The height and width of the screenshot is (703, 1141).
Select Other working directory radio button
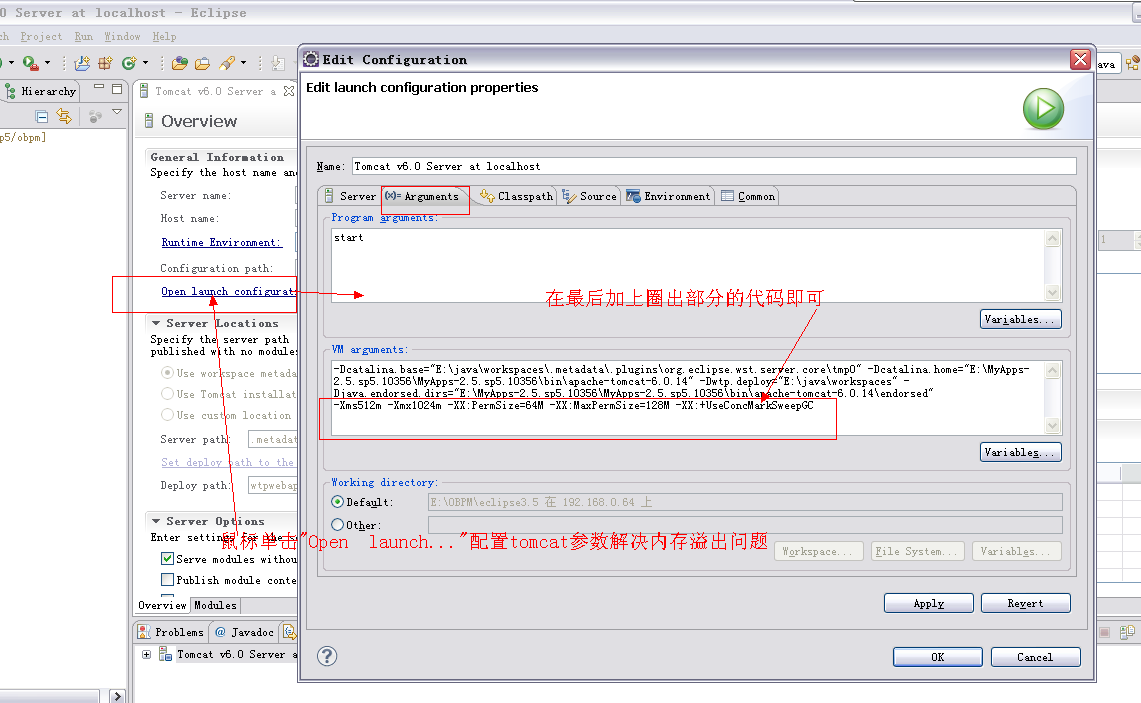coord(338,524)
